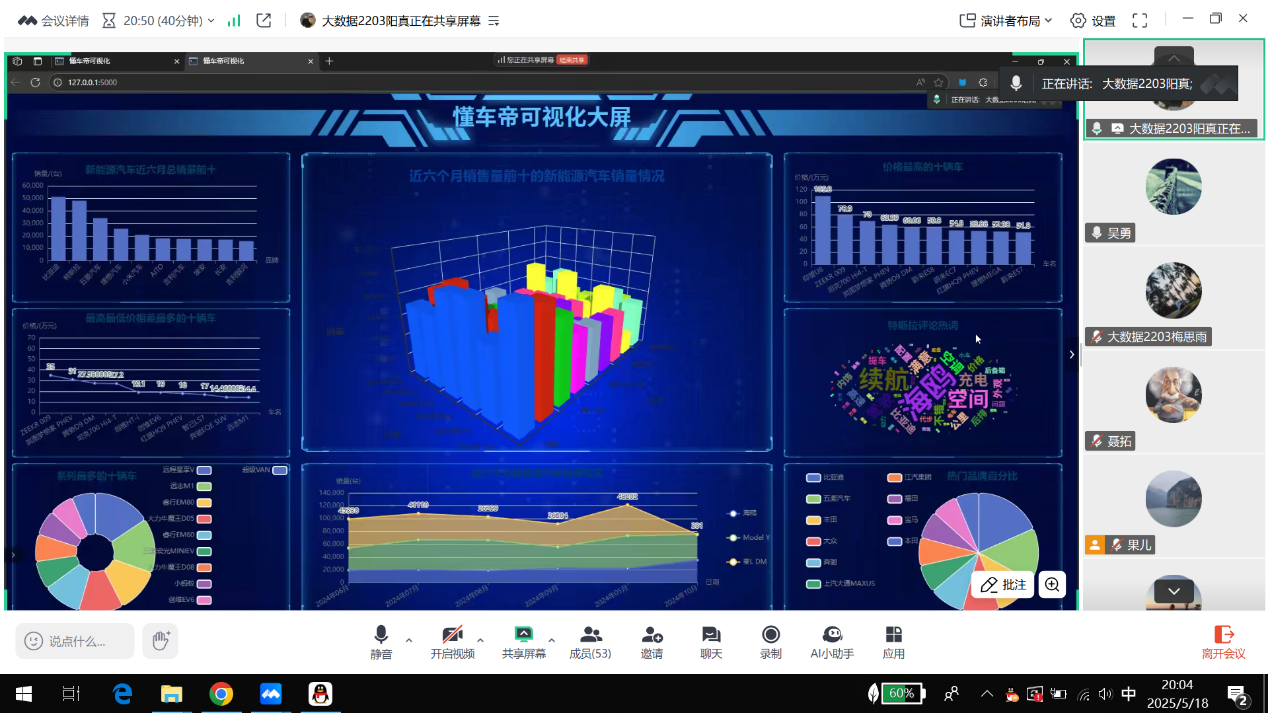This screenshot has height=713, width=1268.
Task: Click the 离开会议 leave meeting button
Action: pyautogui.click(x=1223, y=641)
